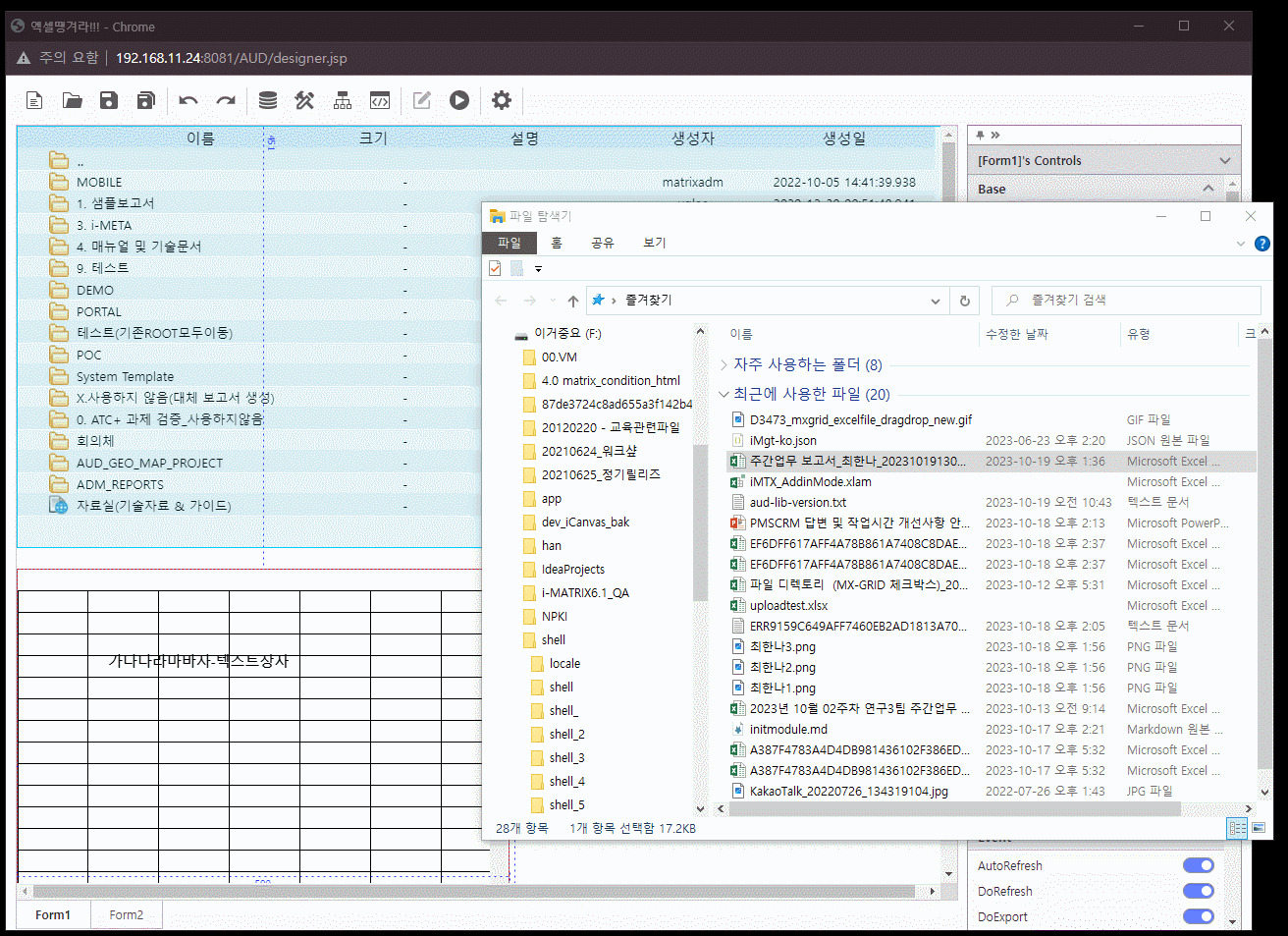Open the Chrome site security warning icon

pyautogui.click(x=24, y=58)
